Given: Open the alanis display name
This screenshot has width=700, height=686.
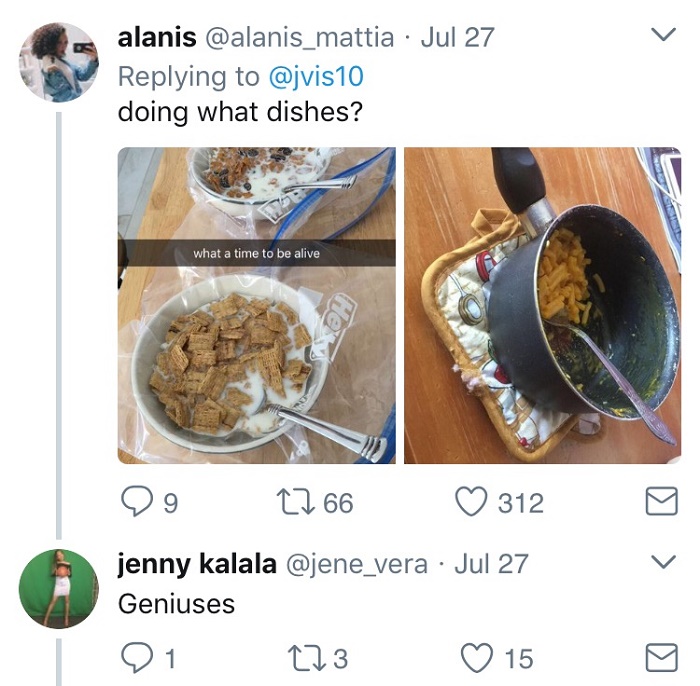Looking at the screenshot, I should (x=157, y=38).
